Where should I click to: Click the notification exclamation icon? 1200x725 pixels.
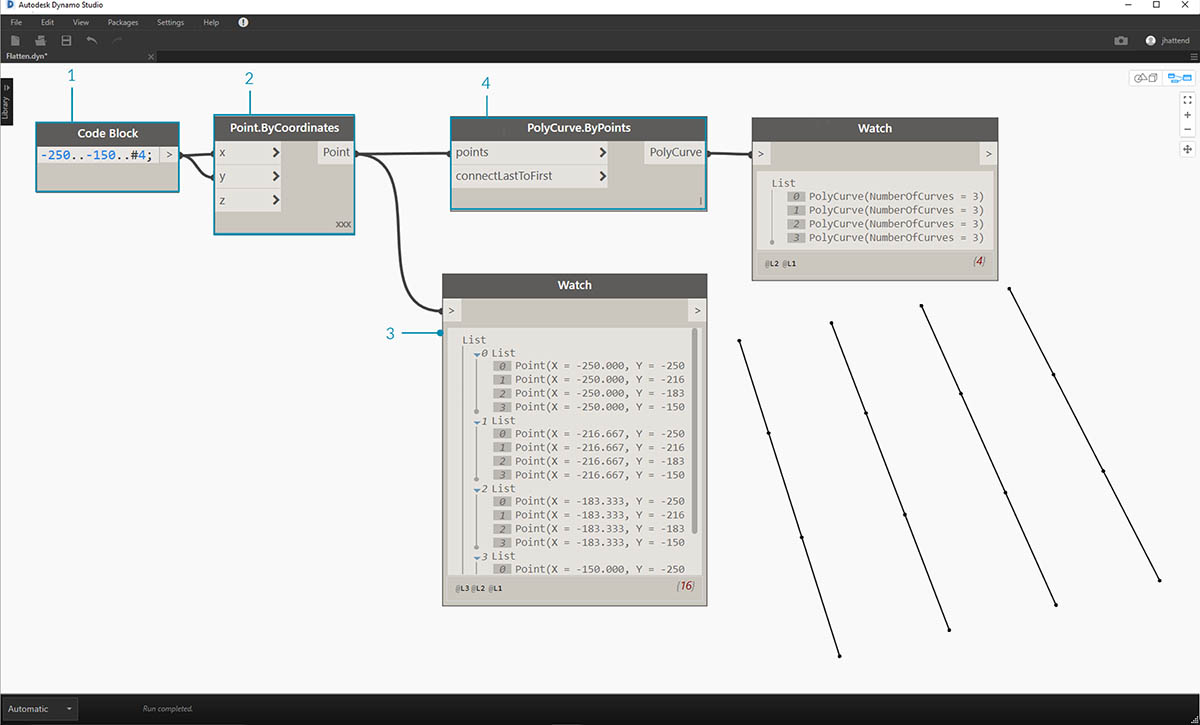point(244,22)
